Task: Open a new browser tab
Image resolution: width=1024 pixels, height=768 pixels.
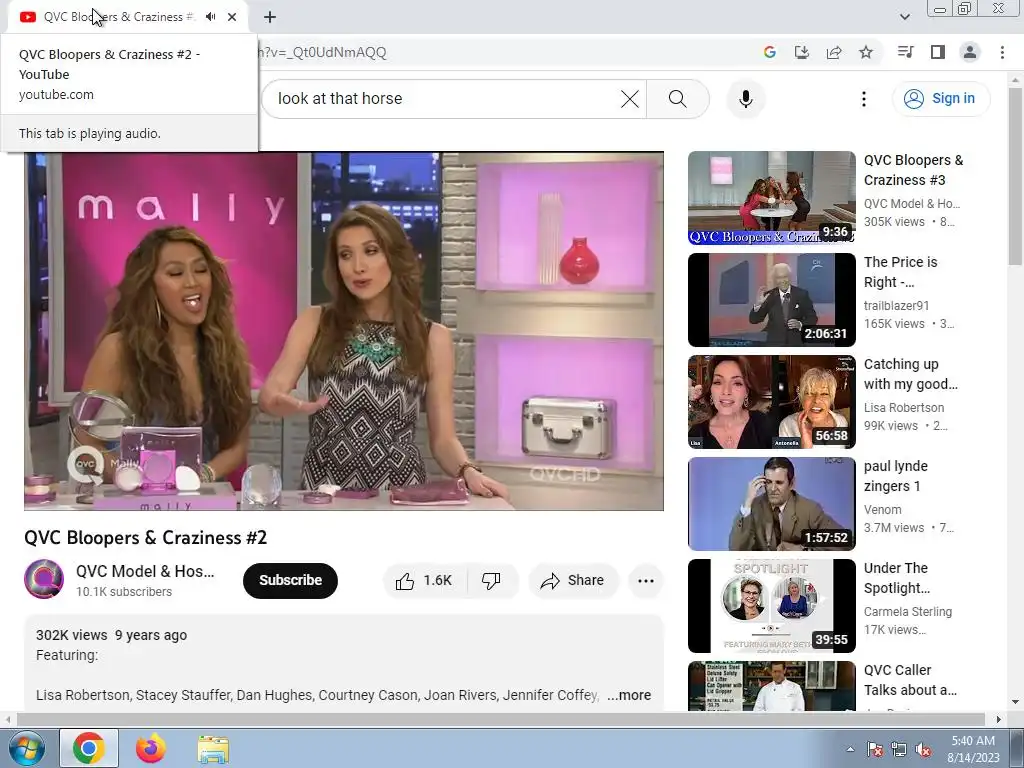Action: 270,17
